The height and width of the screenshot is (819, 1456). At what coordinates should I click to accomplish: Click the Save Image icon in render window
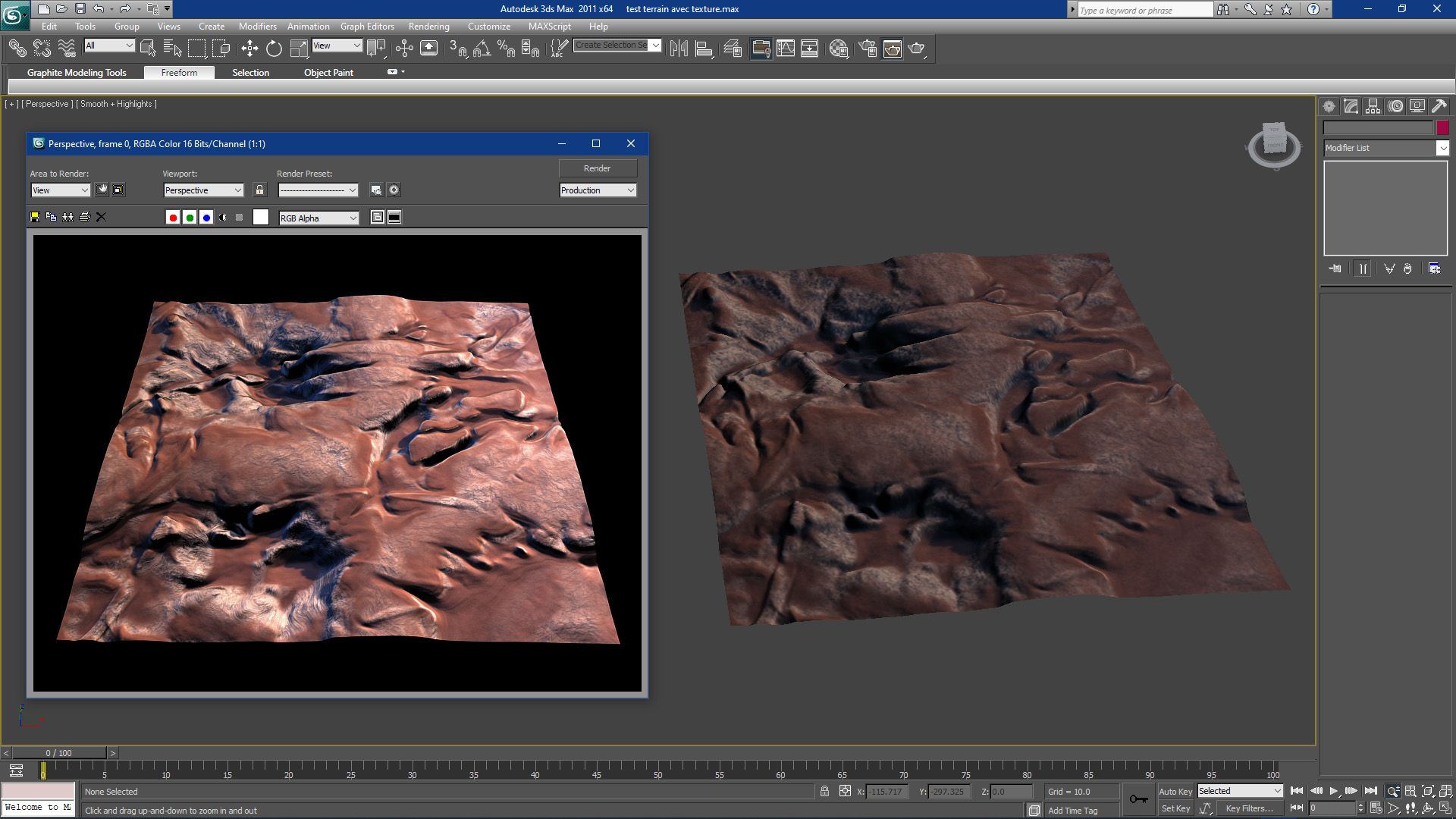point(34,217)
